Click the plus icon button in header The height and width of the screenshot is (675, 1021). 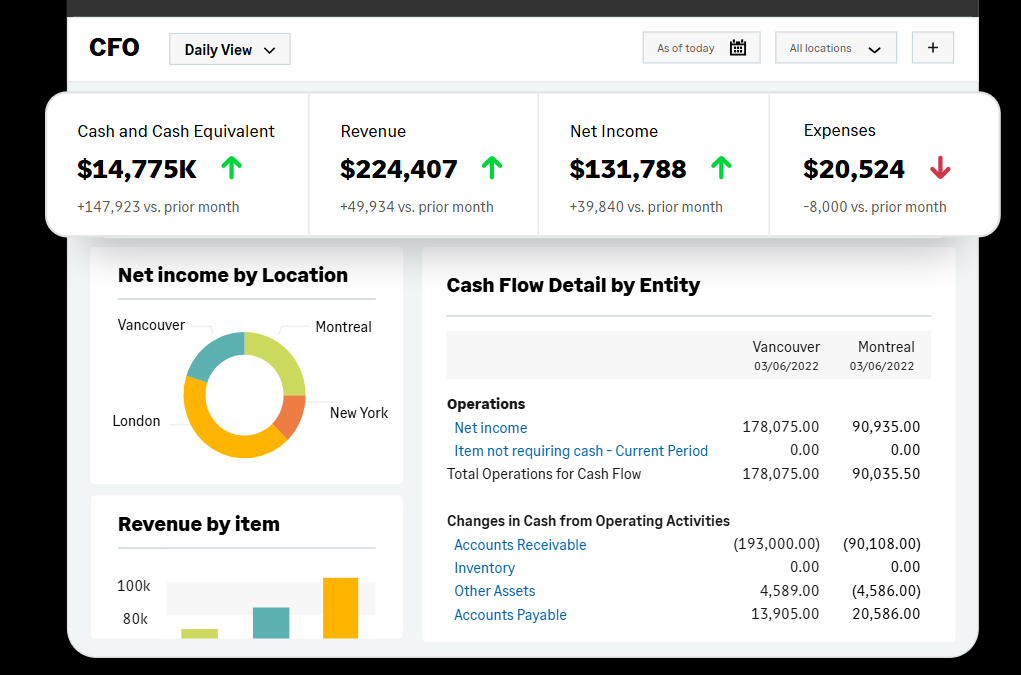click(932, 48)
